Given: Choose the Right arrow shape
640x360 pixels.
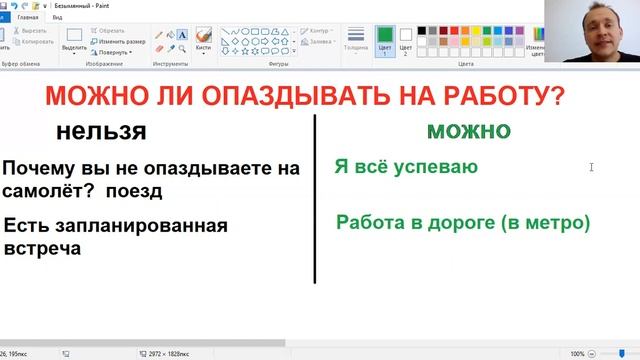Looking at the screenshot, I should pos(265,42).
